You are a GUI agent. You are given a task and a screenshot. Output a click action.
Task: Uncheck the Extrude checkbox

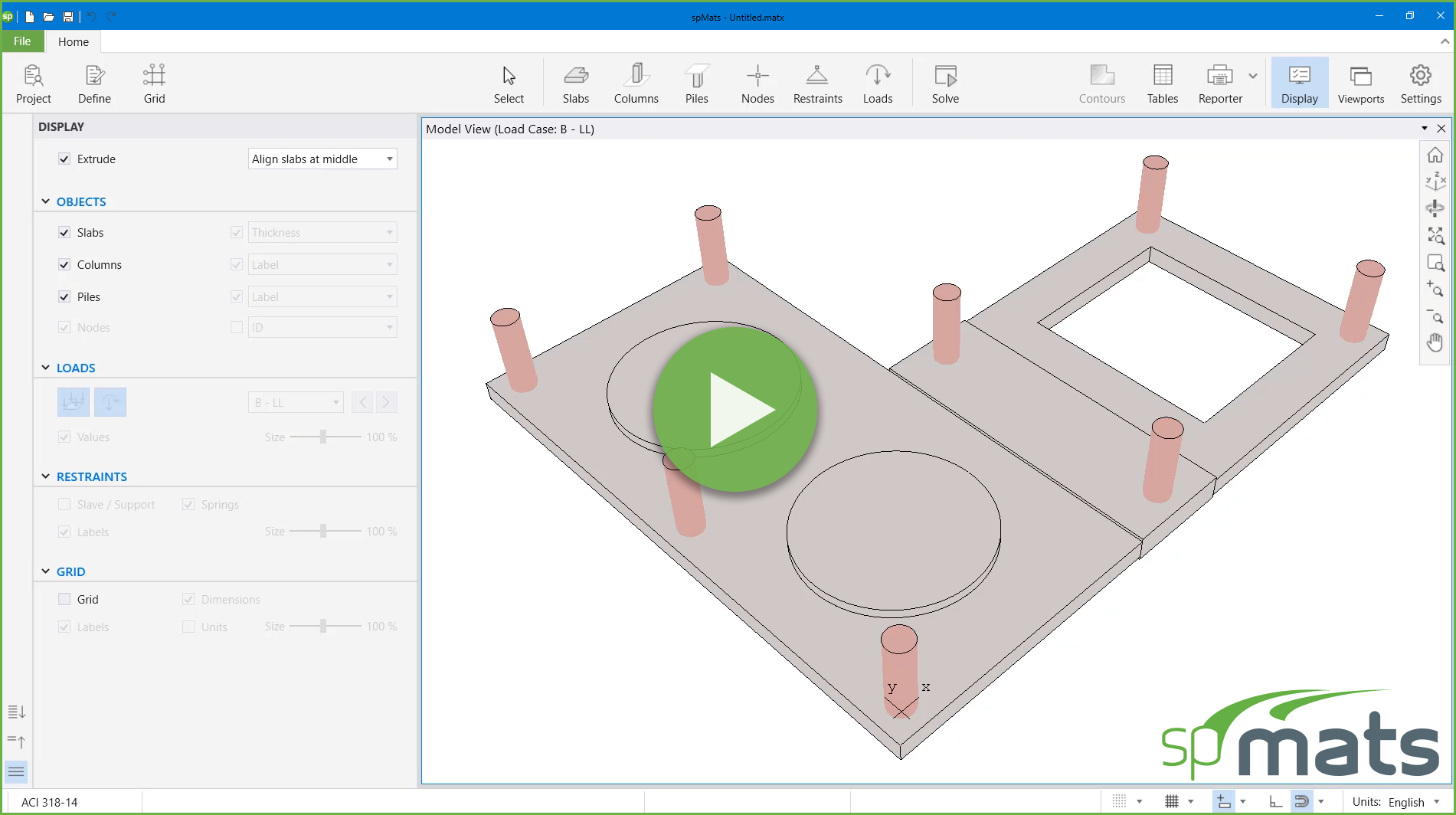point(64,159)
